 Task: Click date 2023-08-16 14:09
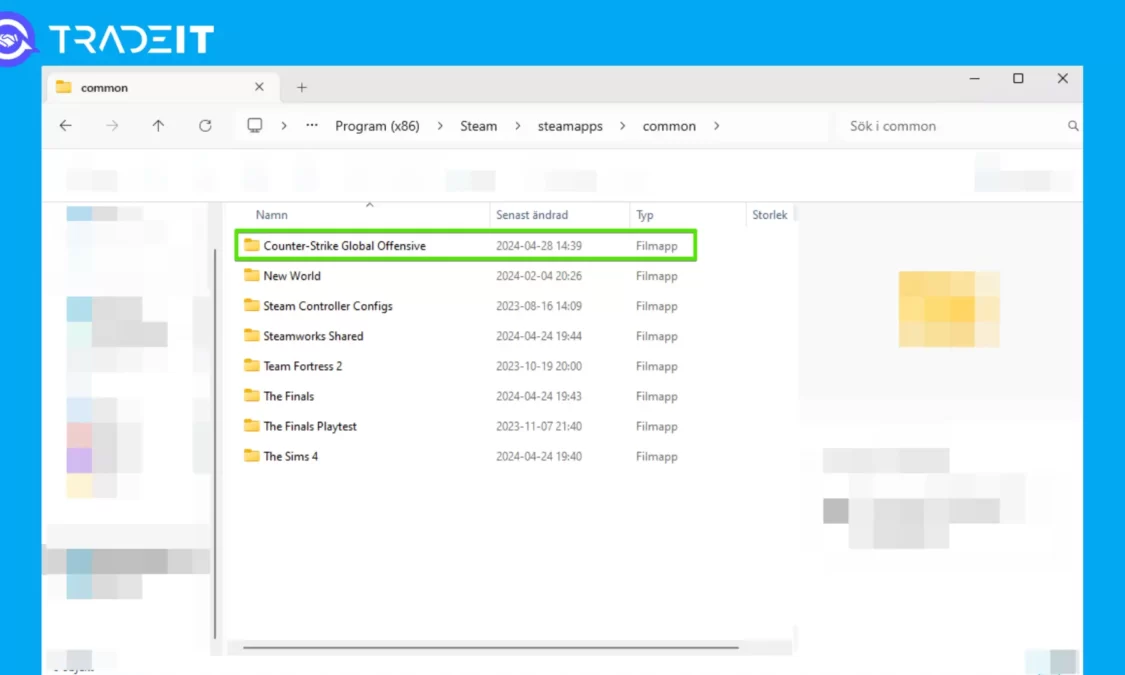pyautogui.click(x=539, y=306)
